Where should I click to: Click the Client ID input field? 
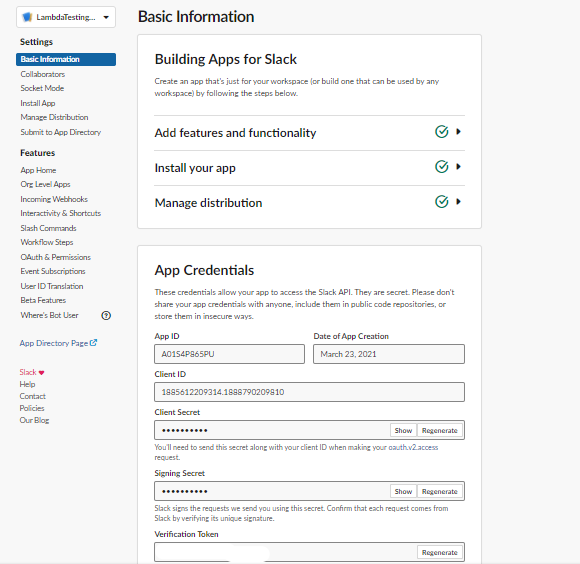click(x=309, y=392)
